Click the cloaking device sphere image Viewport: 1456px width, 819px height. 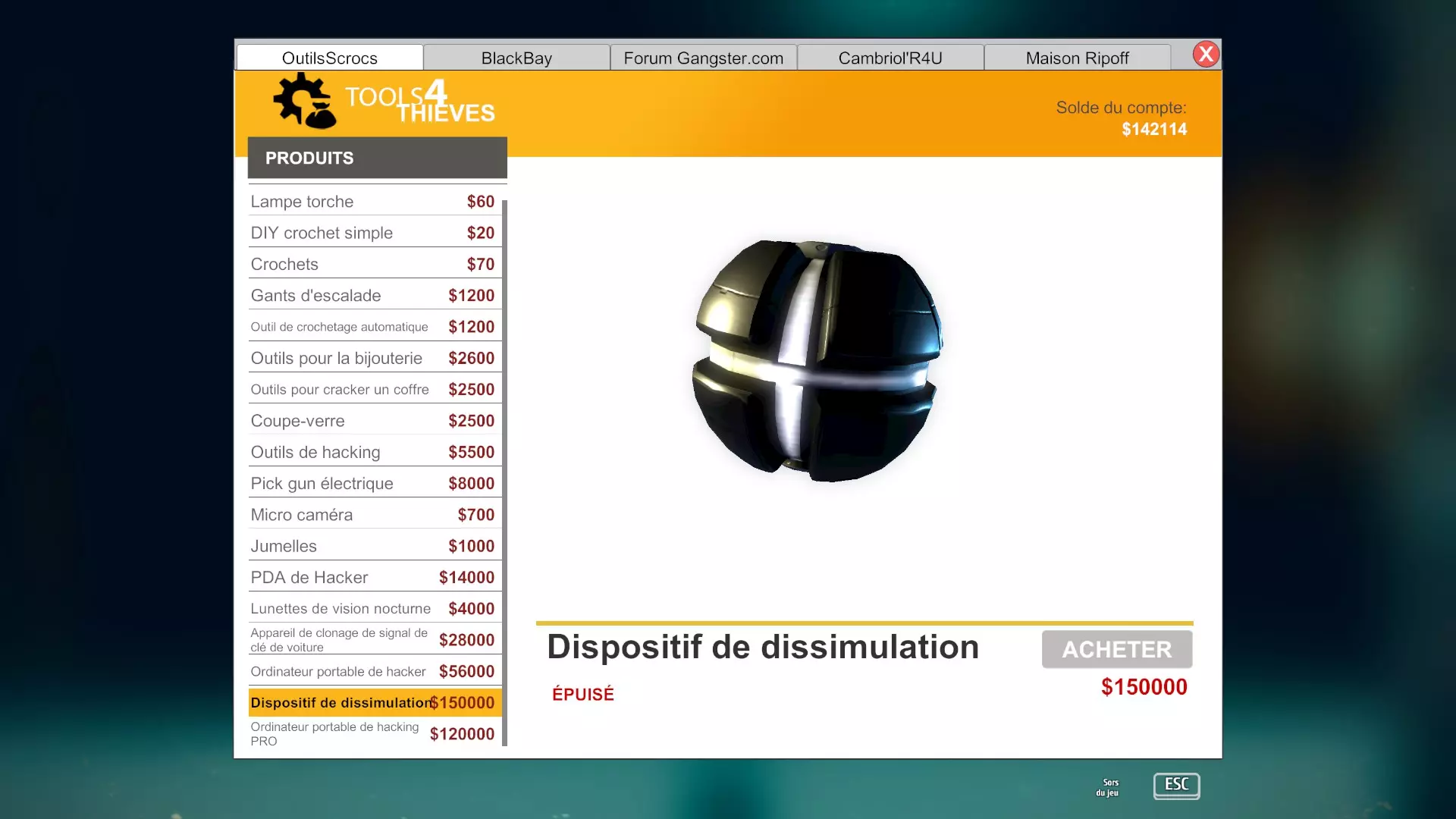click(817, 361)
